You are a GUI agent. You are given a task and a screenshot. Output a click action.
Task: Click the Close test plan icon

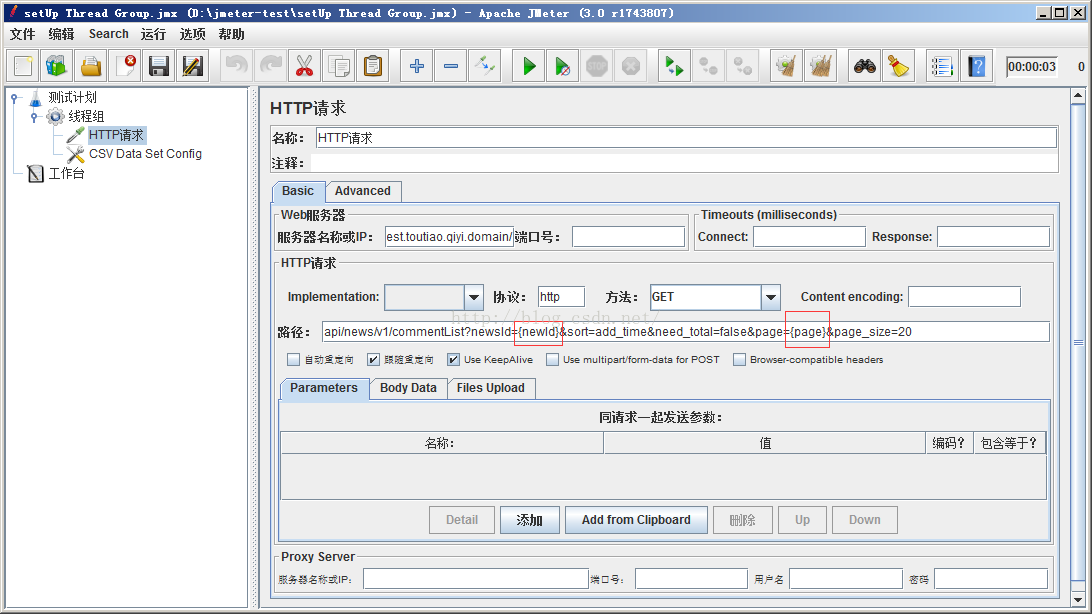pyautogui.click(x=125, y=67)
